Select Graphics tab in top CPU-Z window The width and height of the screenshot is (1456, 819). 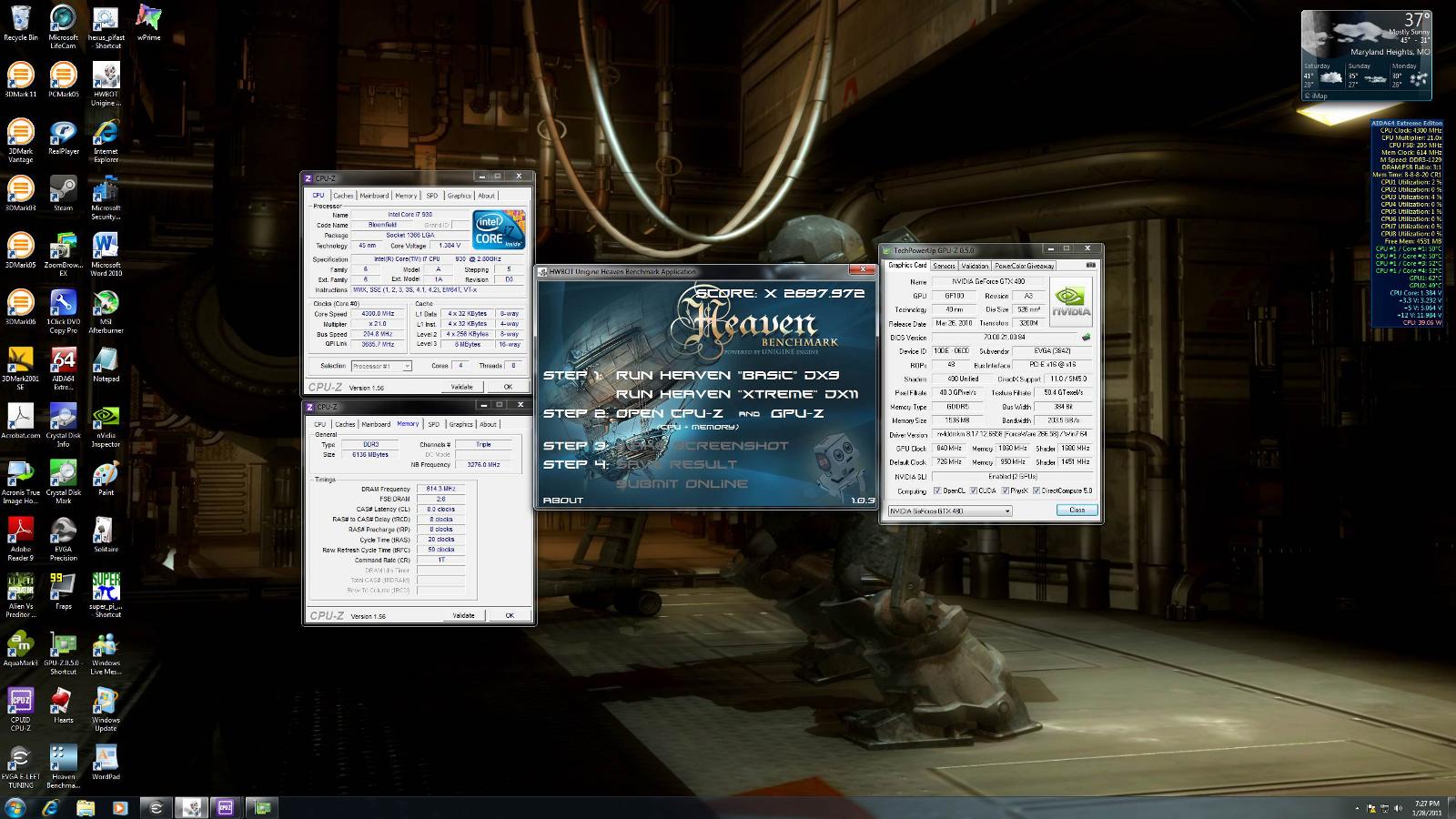pos(460,196)
